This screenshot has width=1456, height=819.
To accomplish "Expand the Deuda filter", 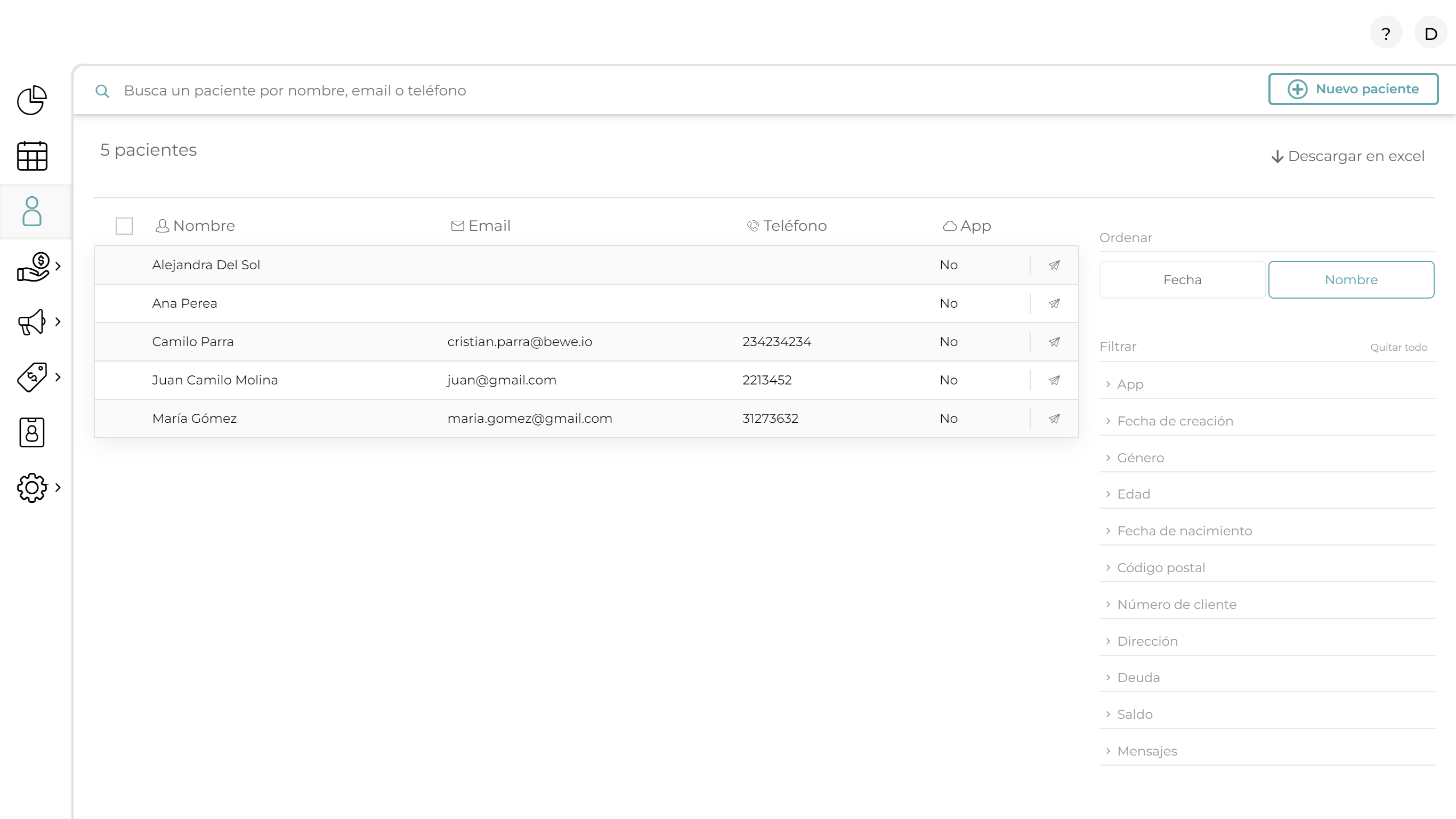I will tap(1267, 677).
